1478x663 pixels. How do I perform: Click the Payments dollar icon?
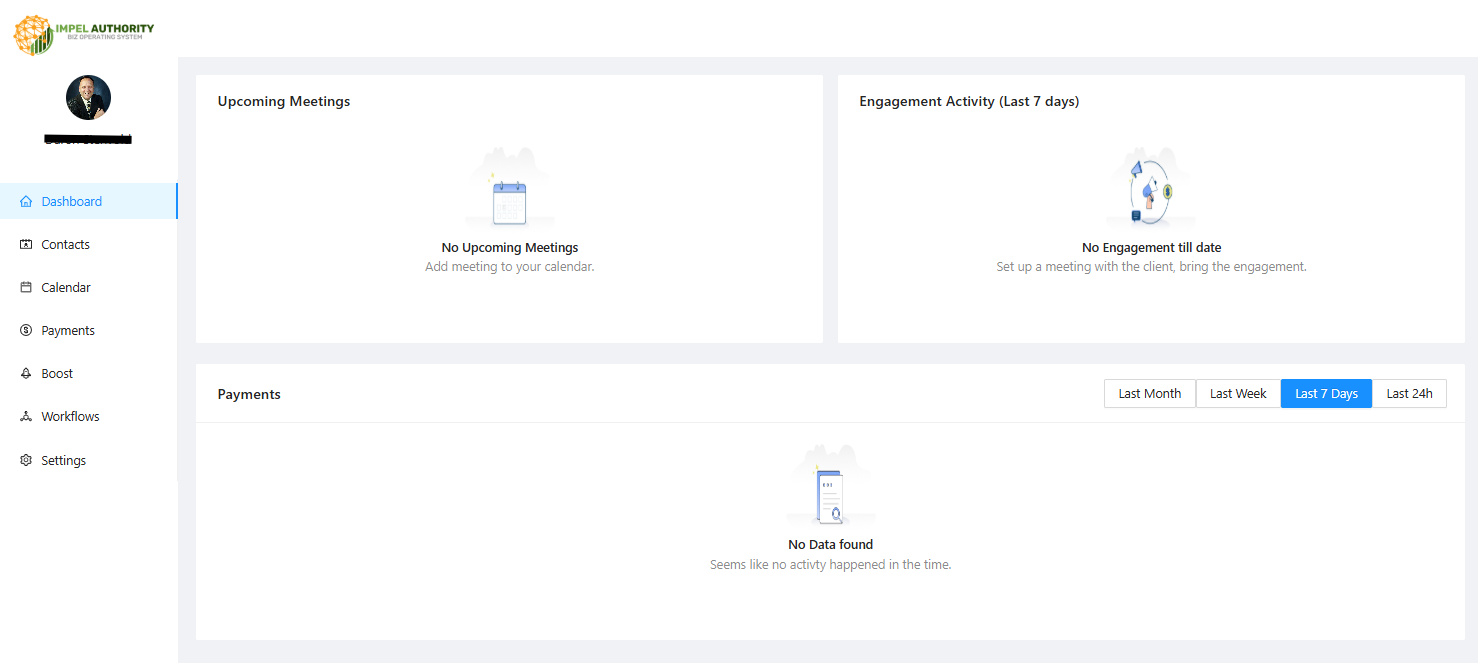tap(26, 330)
